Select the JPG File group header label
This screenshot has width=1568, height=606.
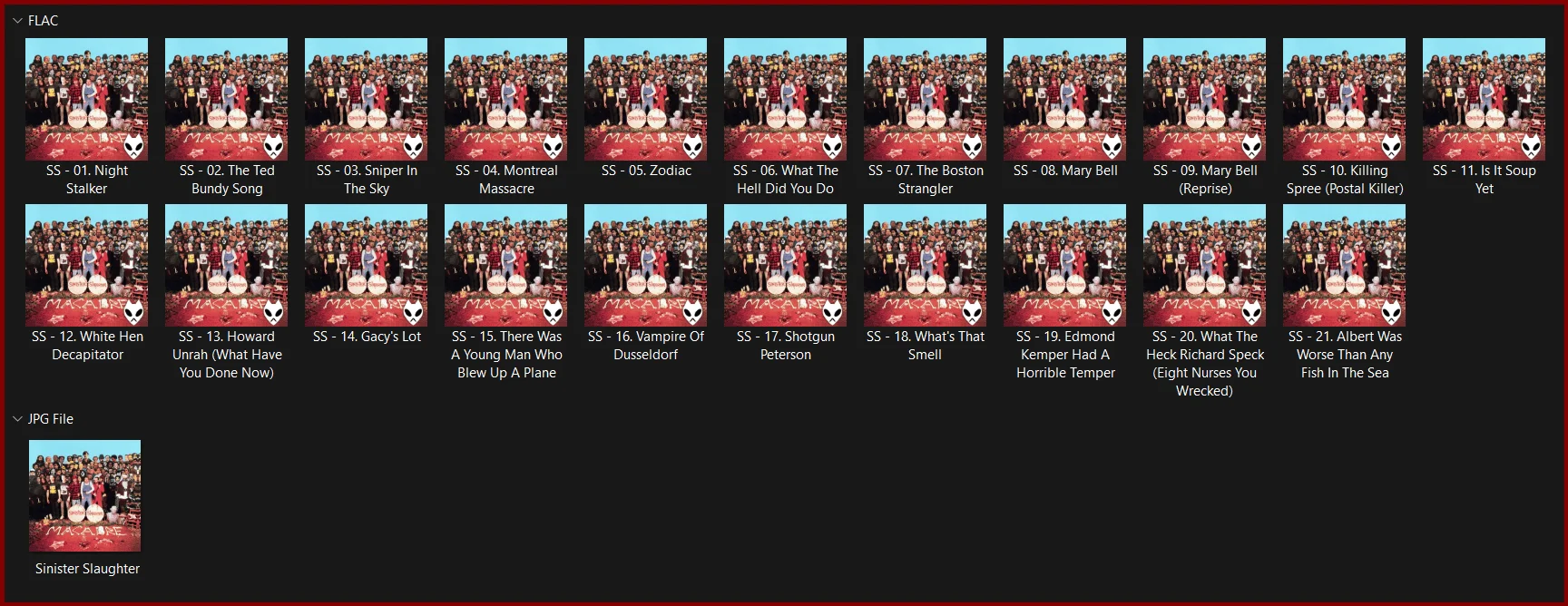pos(51,419)
